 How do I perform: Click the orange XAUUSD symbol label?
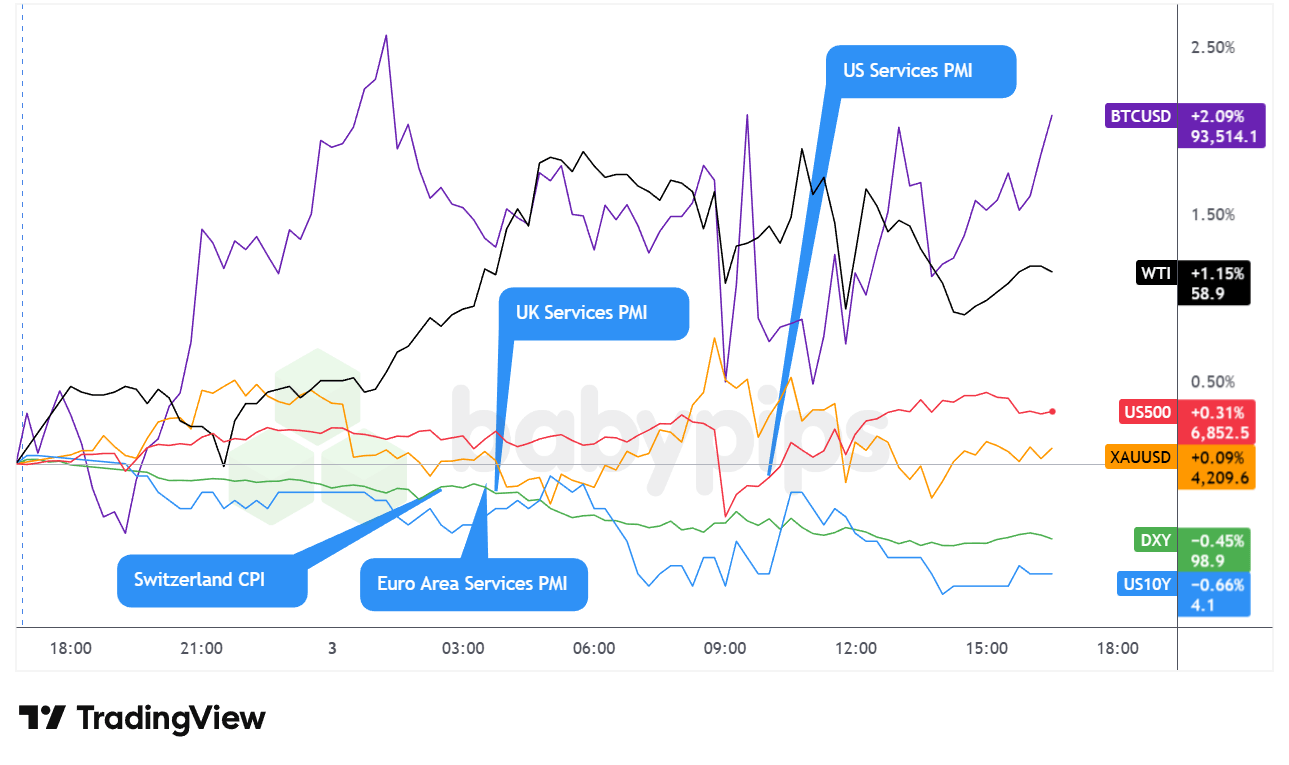pyautogui.click(x=1139, y=457)
